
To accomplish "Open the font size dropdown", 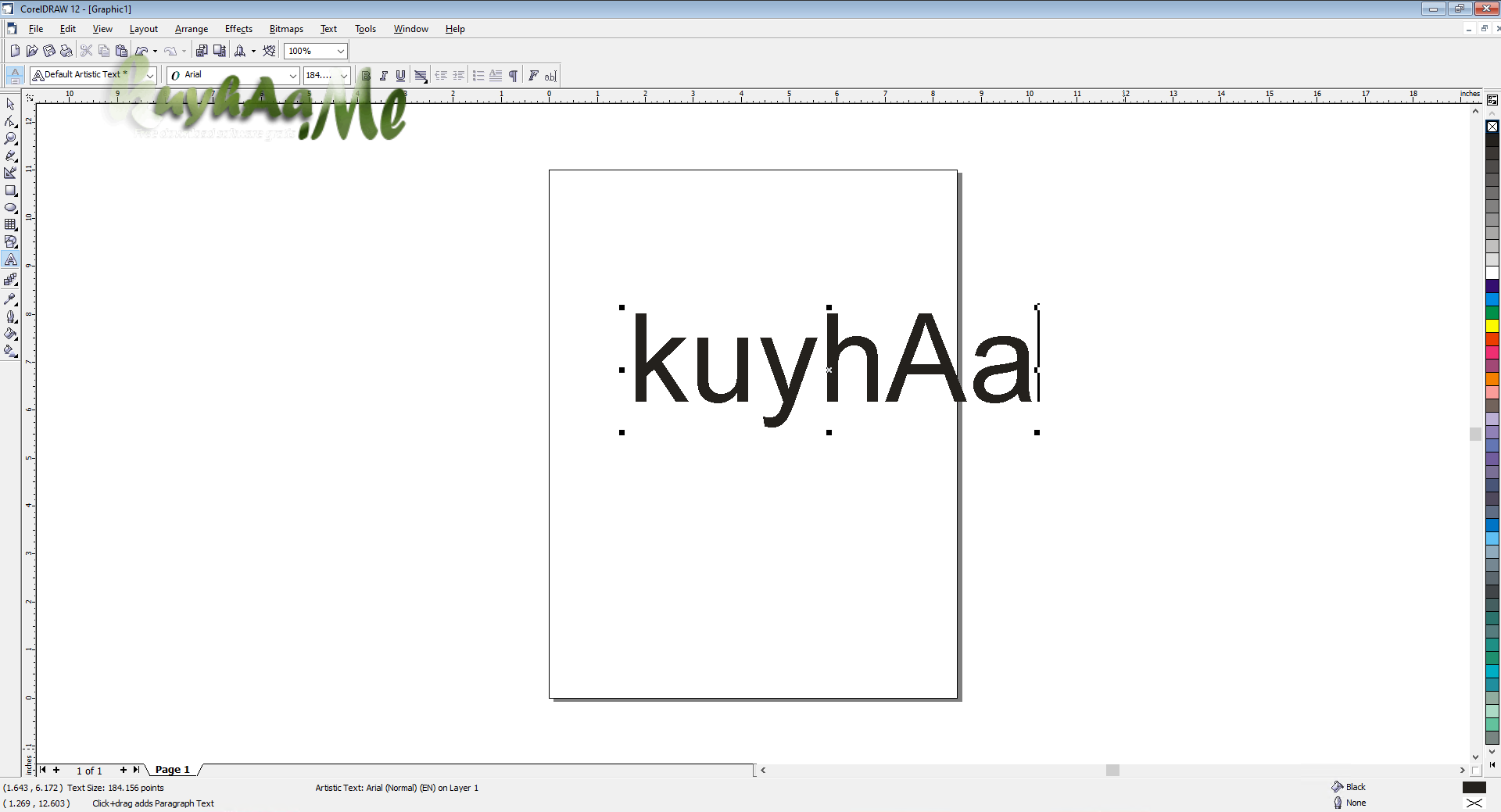I will (344, 76).
